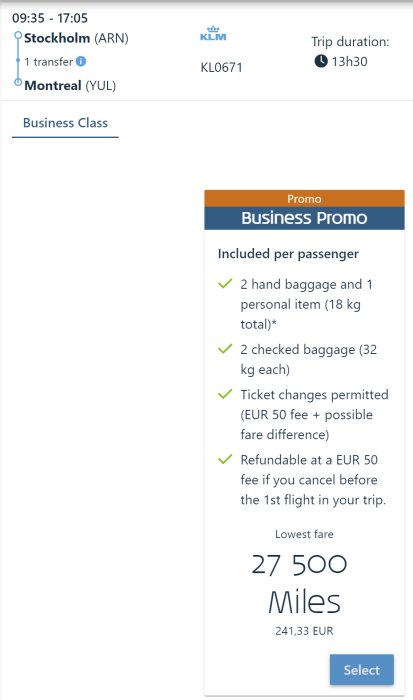Click flight number KL0671
The width and height of the screenshot is (413, 700).
pyautogui.click(x=221, y=67)
